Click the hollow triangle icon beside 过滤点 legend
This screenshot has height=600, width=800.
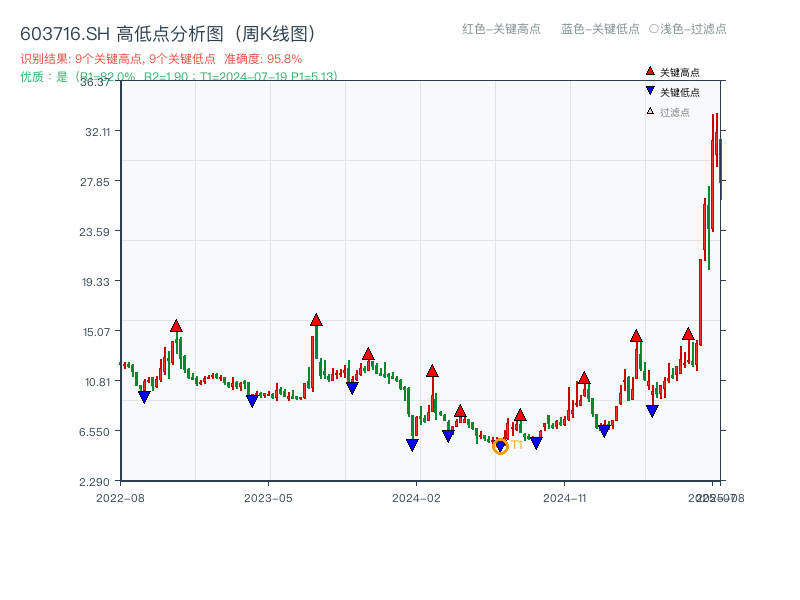[x=650, y=111]
